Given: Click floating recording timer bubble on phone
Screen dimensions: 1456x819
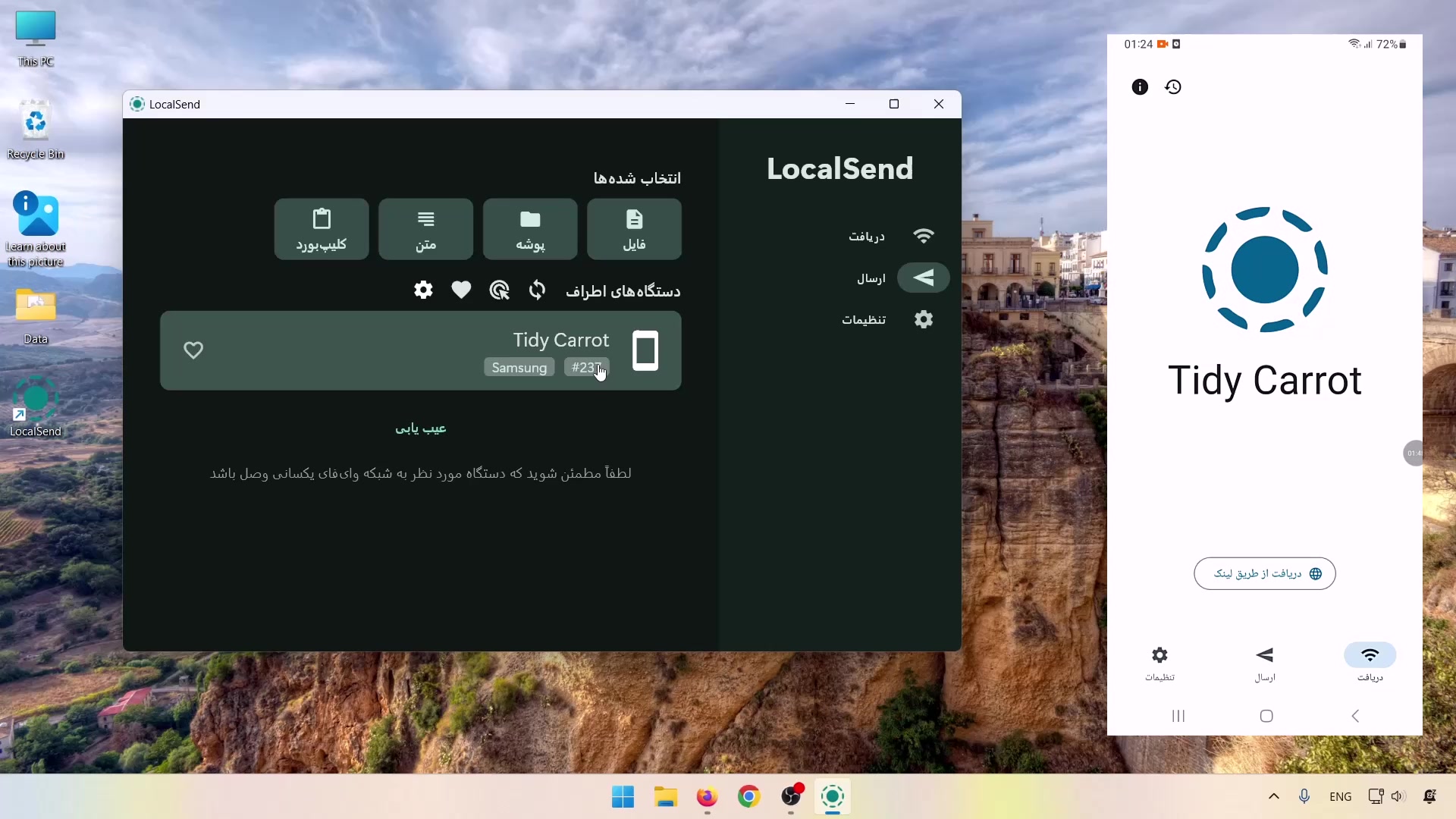Looking at the screenshot, I should tap(1414, 453).
